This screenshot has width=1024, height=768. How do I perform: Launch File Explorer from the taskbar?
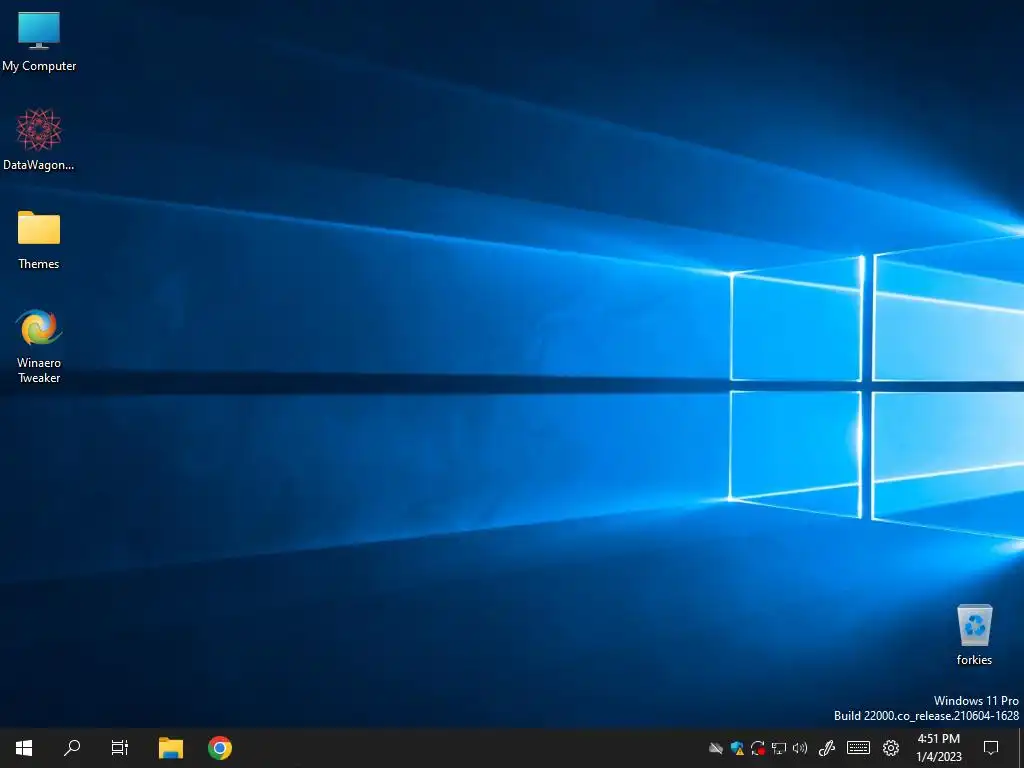point(171,748)
